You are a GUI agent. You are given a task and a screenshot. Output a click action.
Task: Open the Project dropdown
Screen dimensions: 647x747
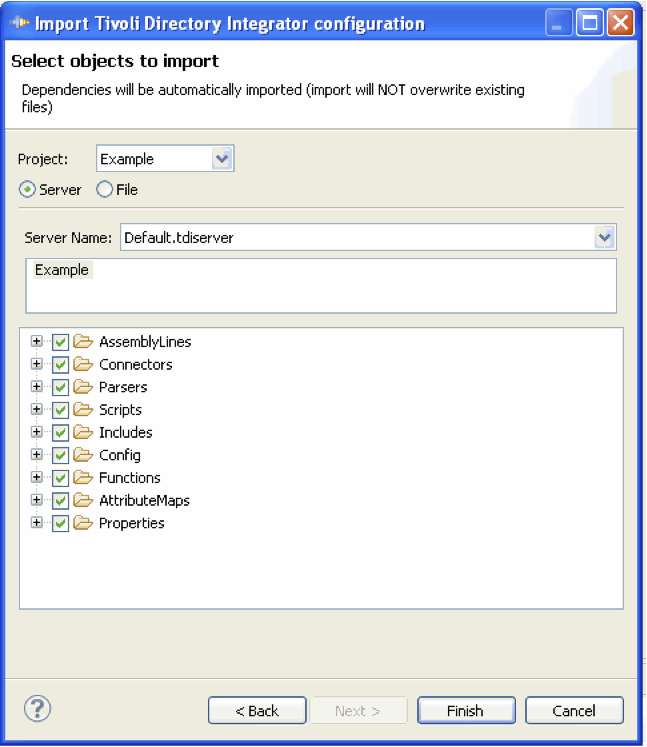point(222,158)
